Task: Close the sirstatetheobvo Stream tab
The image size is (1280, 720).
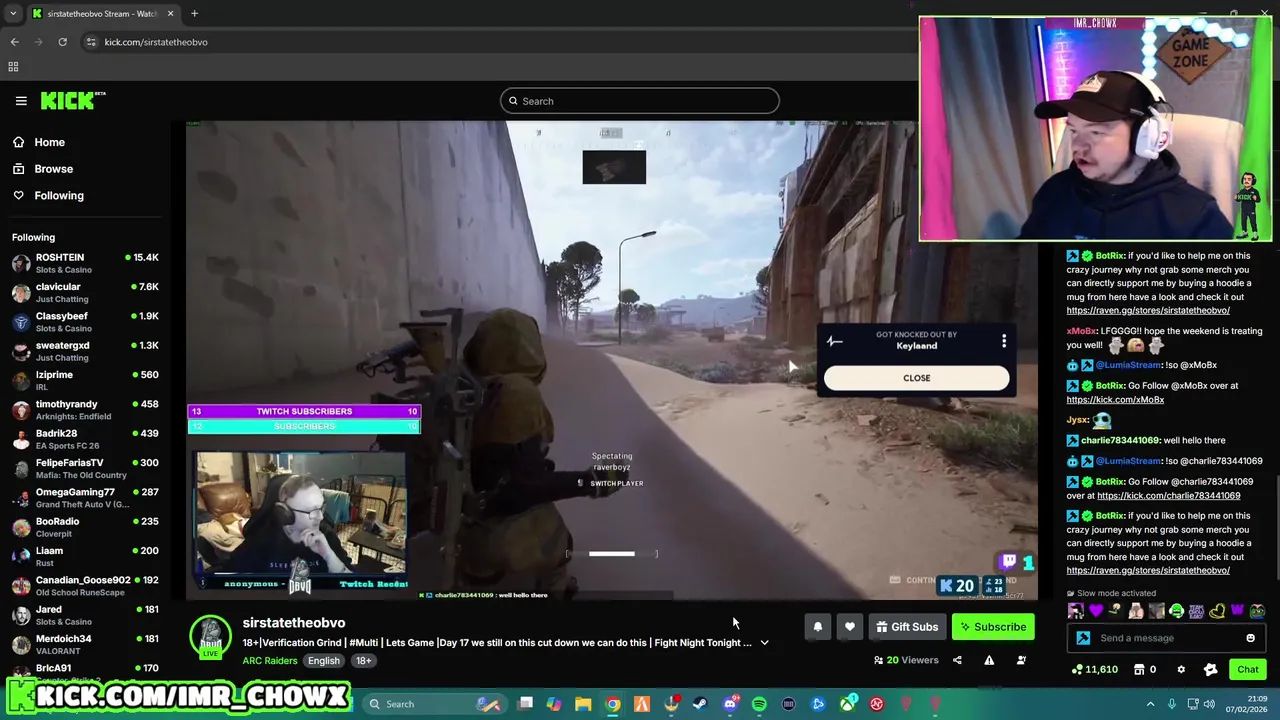Action: coord(170,14)
